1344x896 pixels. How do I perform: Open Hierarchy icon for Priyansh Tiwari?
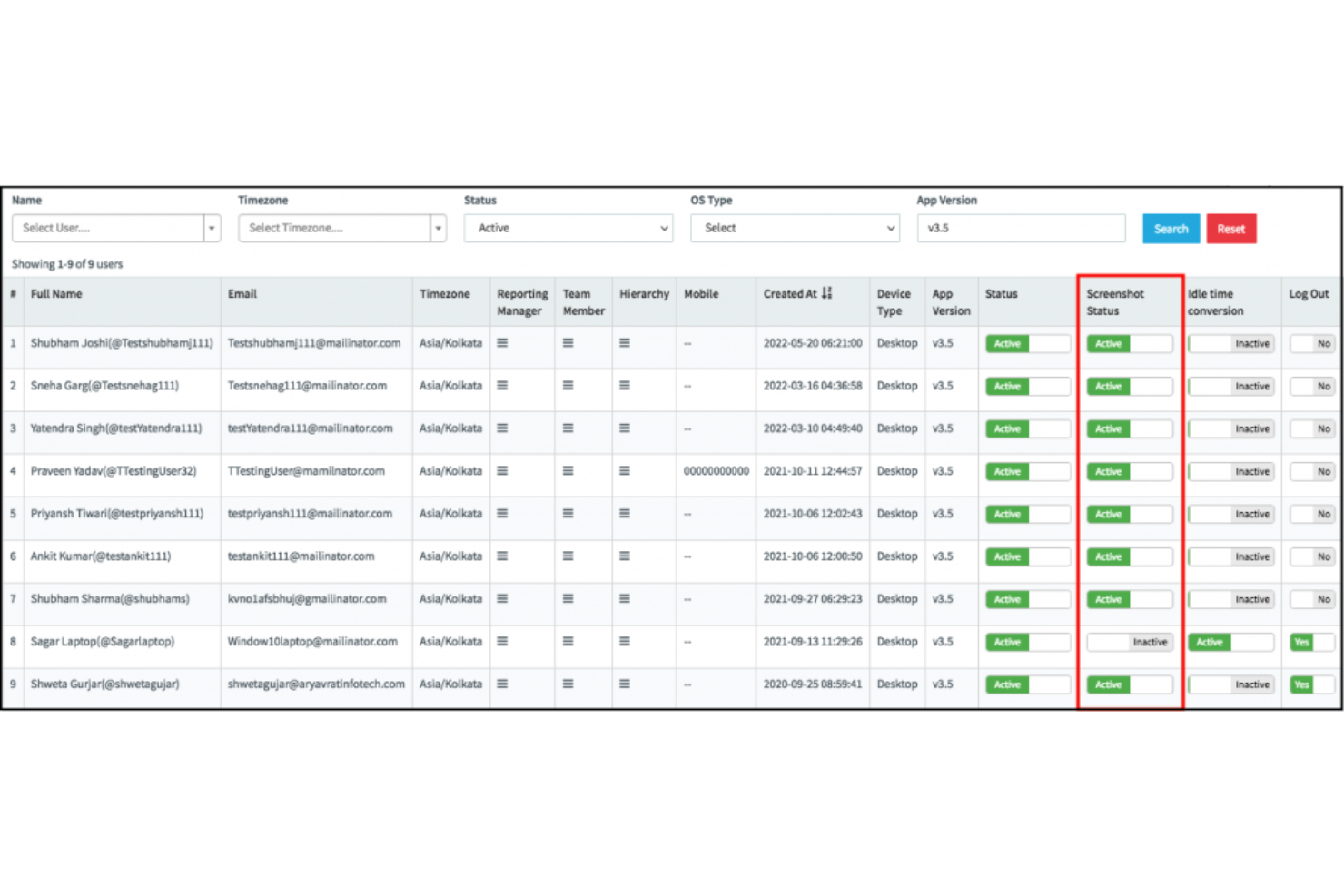(x=625, y=514)
